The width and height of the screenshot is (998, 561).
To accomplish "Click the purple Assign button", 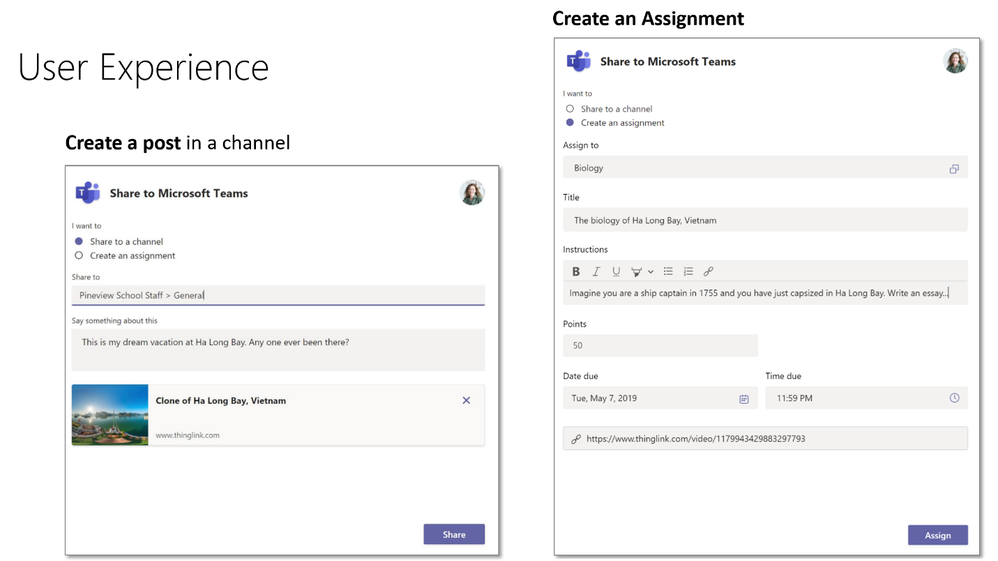I will pyautogui.click(x=938, y=535).
